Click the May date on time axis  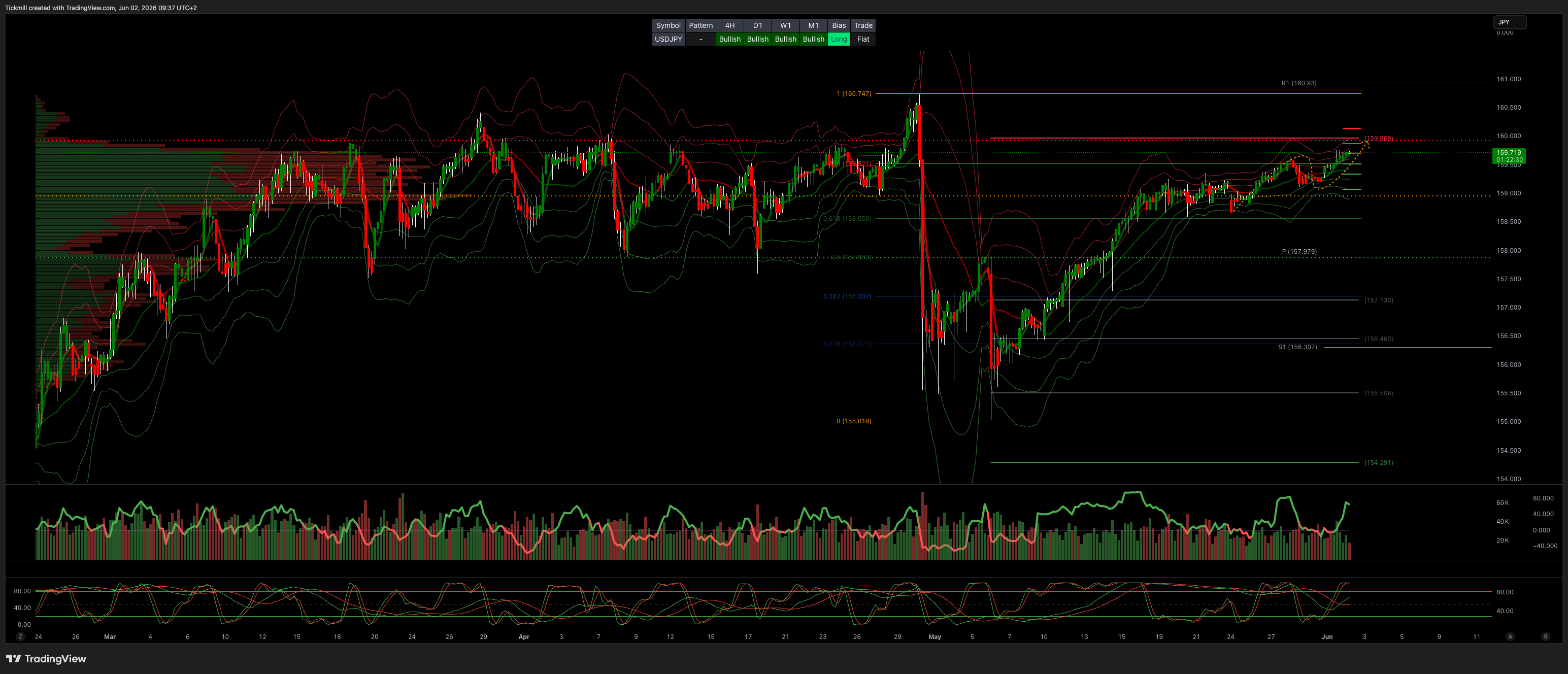(x=935, y=637)
